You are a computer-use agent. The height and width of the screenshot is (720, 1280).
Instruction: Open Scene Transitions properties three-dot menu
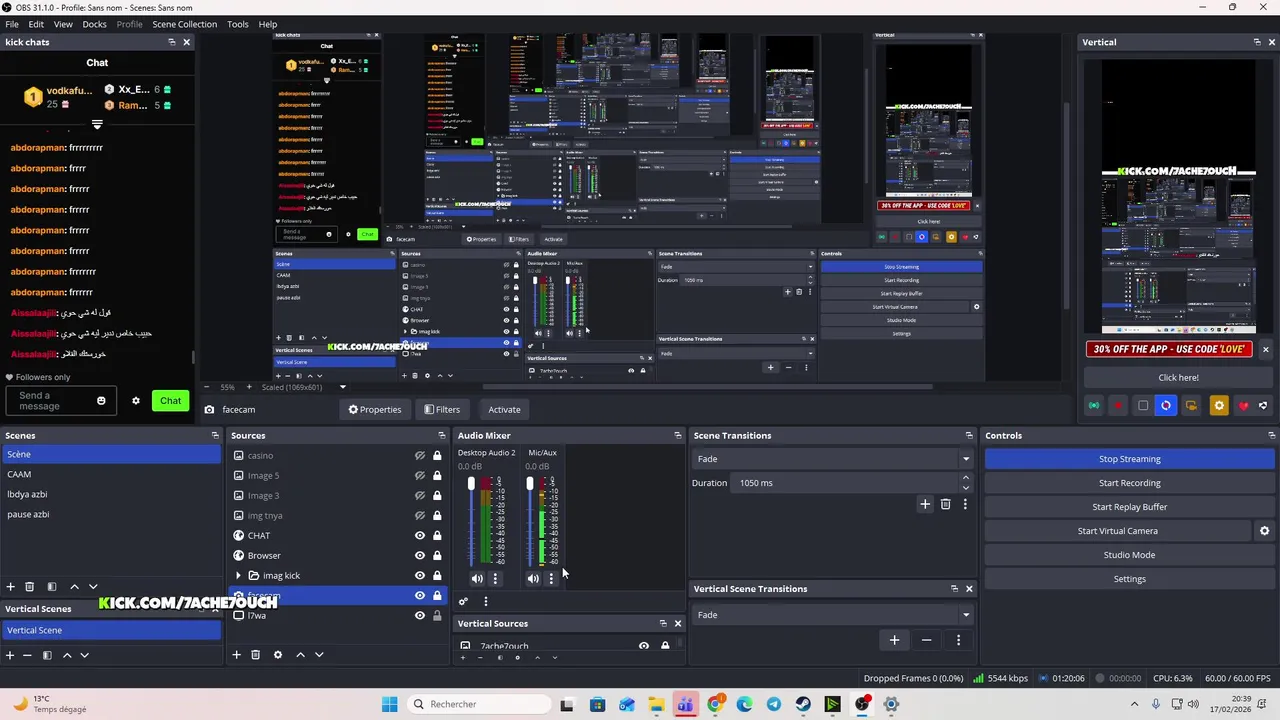point(965,504)
